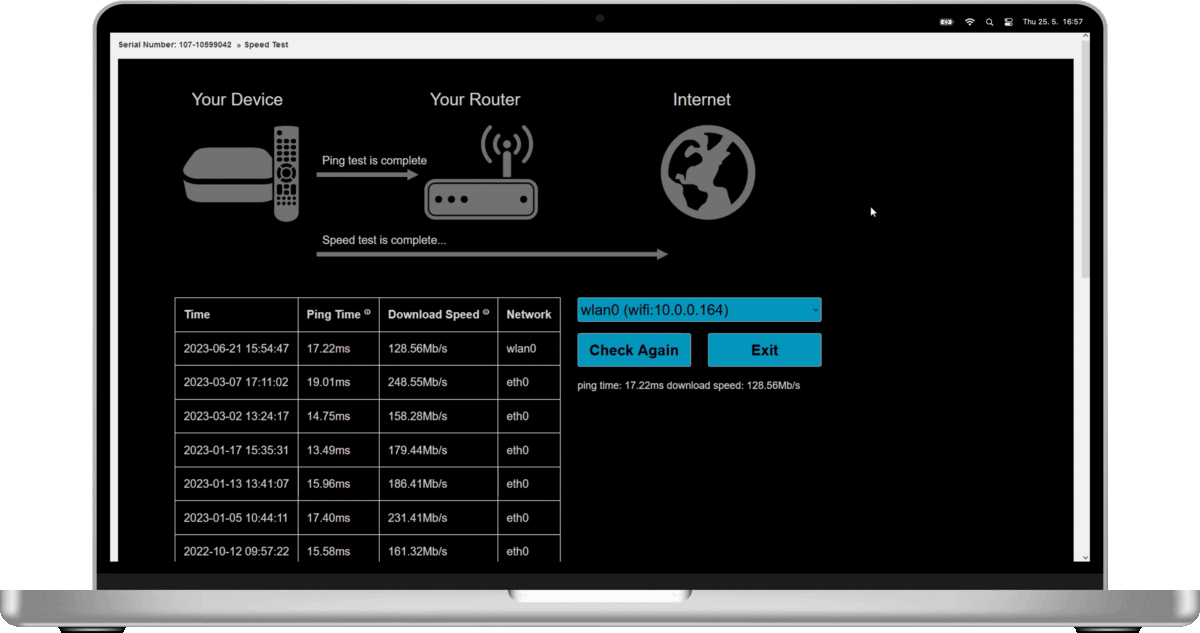Click the Serial Number breadcrumb link
The height and width of the screenshot is (633, 1200).
175,45
